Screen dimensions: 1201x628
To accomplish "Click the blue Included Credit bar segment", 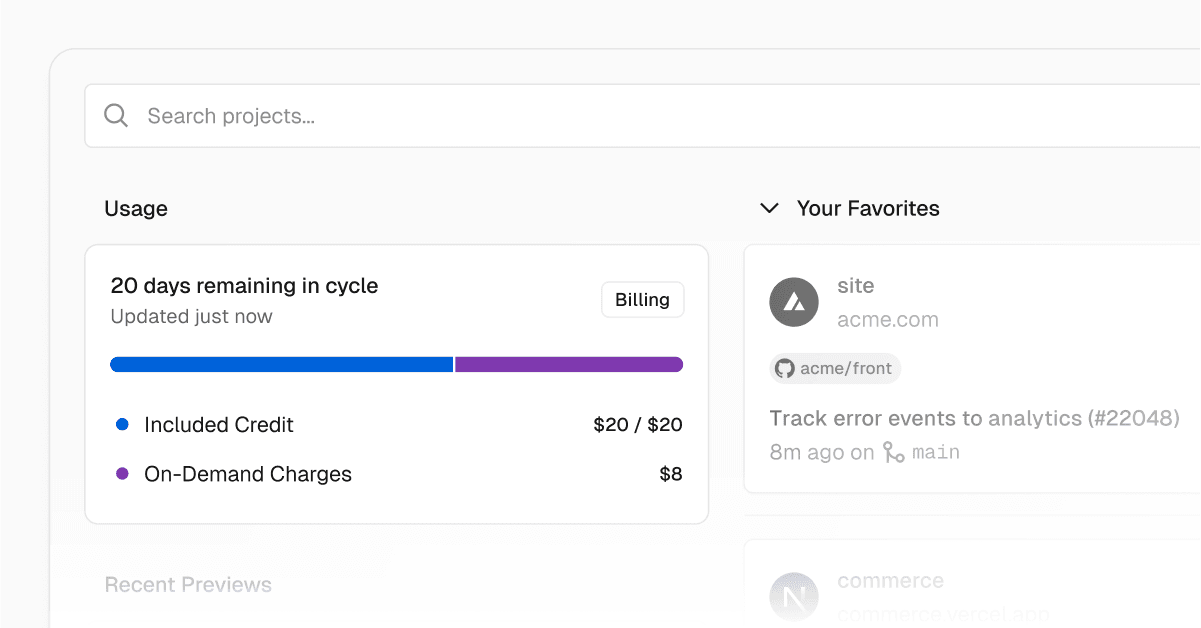I will click(x=281, y=365).
